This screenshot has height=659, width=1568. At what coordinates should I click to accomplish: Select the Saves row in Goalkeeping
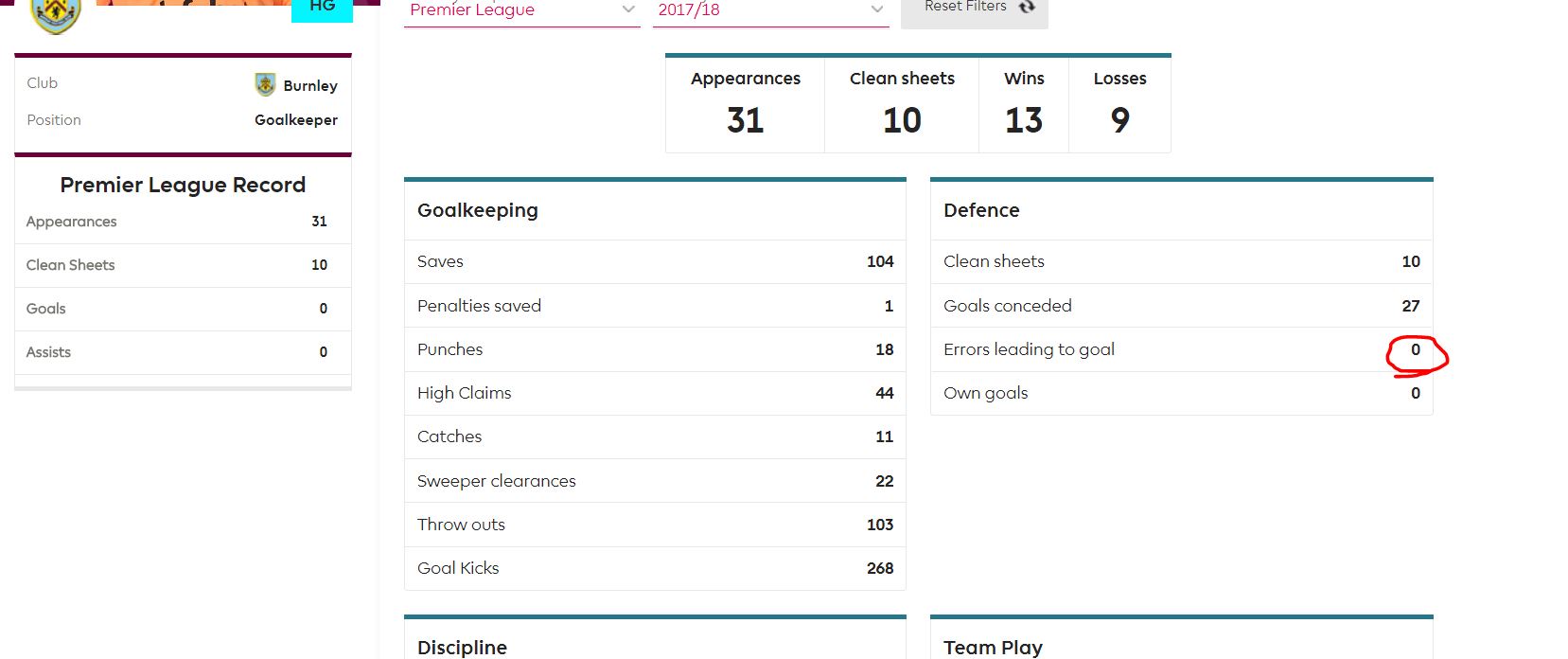655,261
